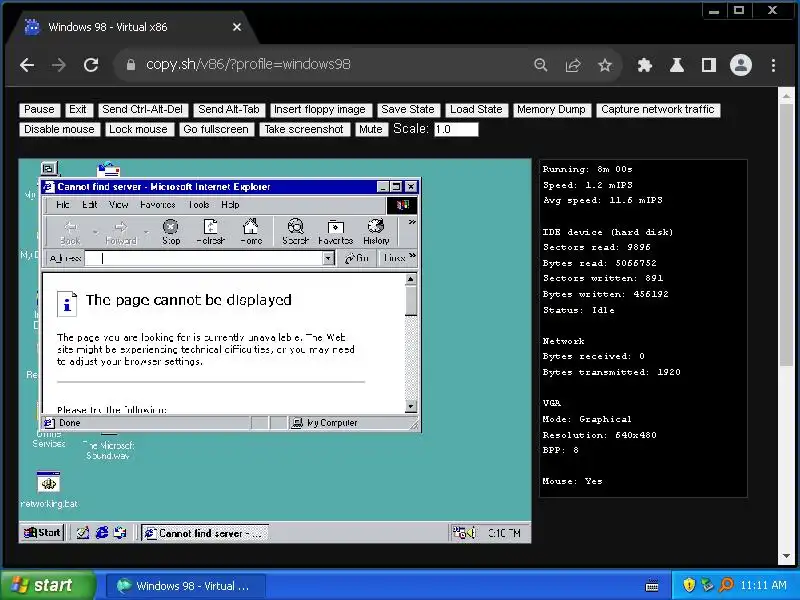Click Windows 98 tray volume icon

click(x=471, y=533)
